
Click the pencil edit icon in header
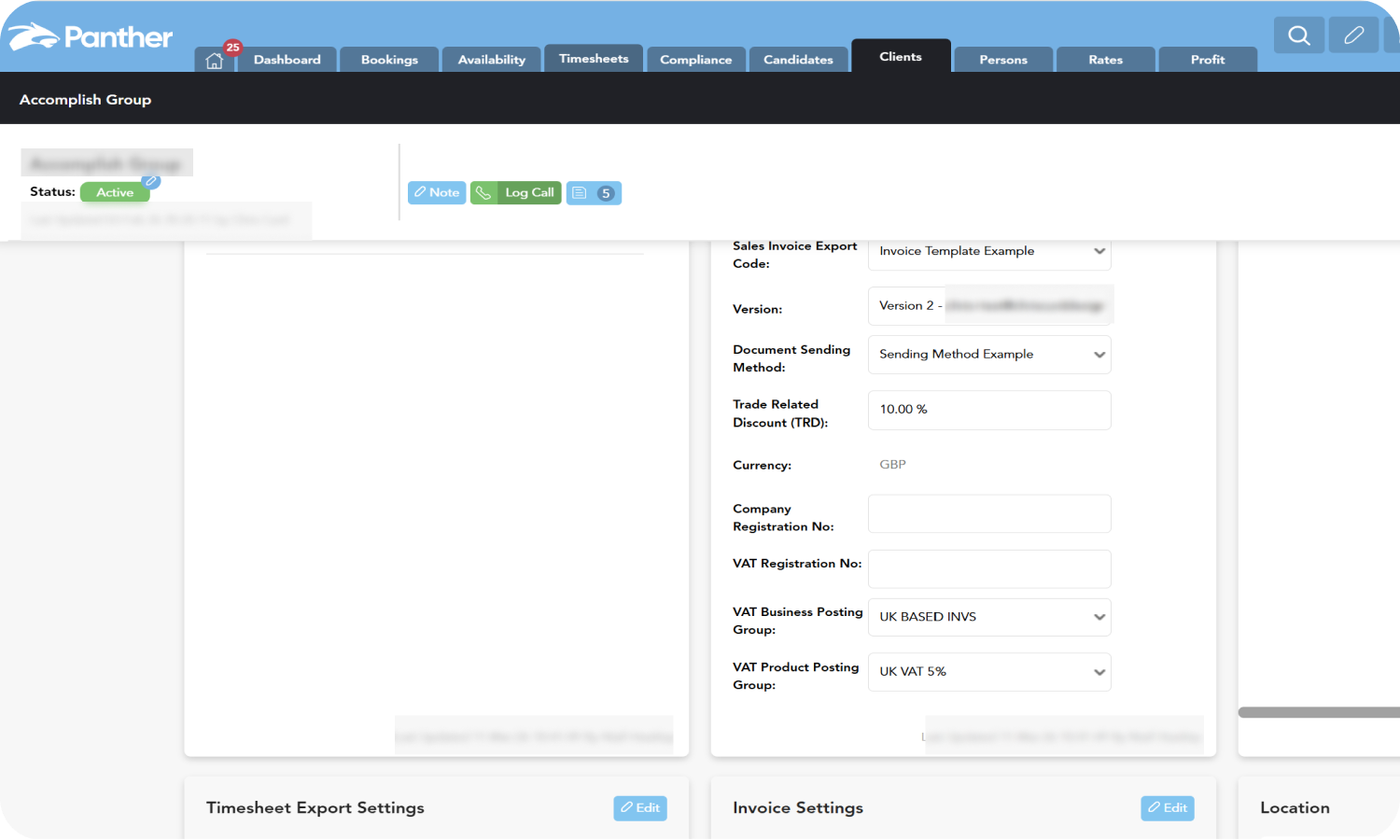pyautogui.click(x=1353, y=35)
